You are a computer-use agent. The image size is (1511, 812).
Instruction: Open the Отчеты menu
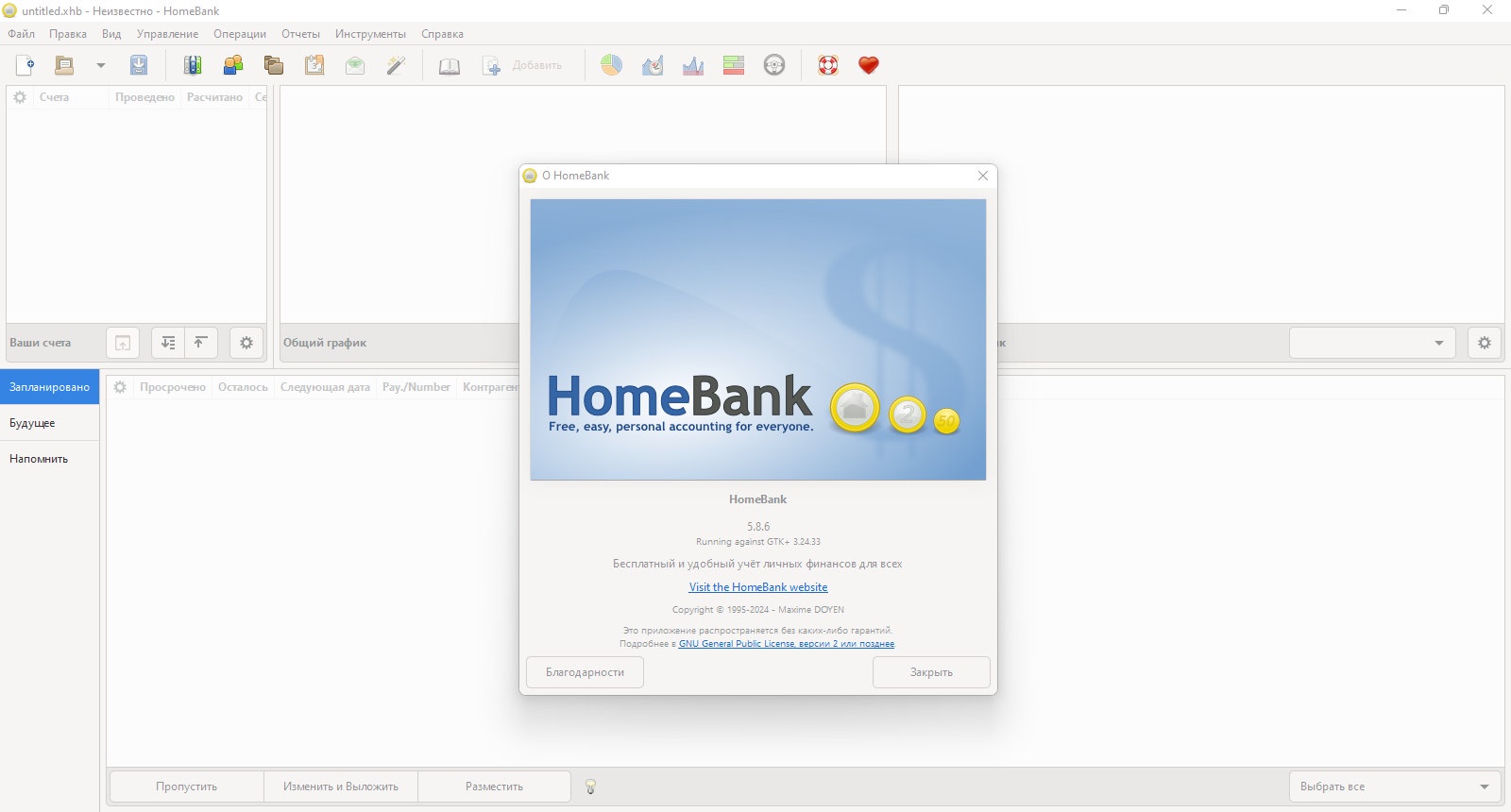300,34
